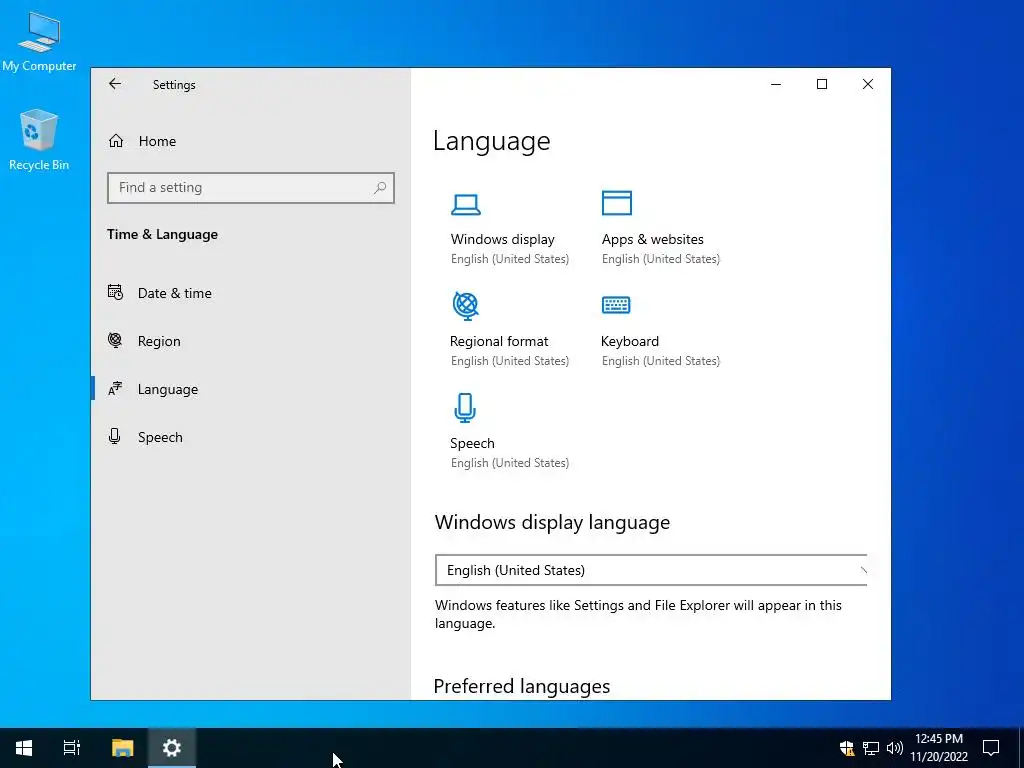
Task: Click the Region globe icon in sidebar
Action: point(115,340)
